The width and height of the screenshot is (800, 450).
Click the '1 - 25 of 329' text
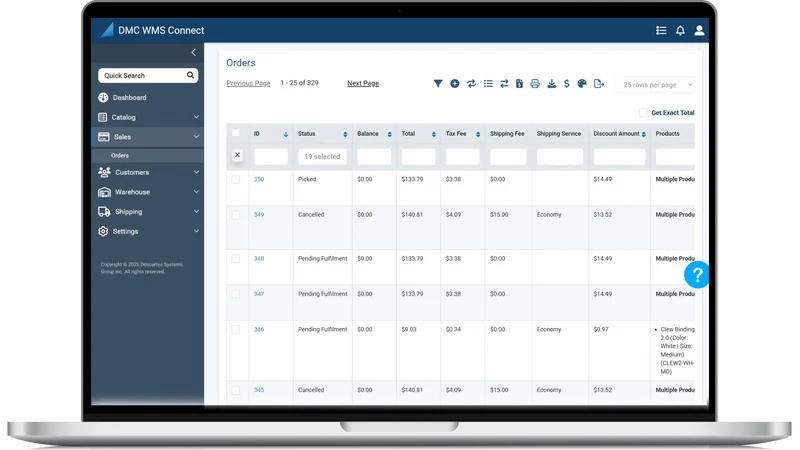299,83
